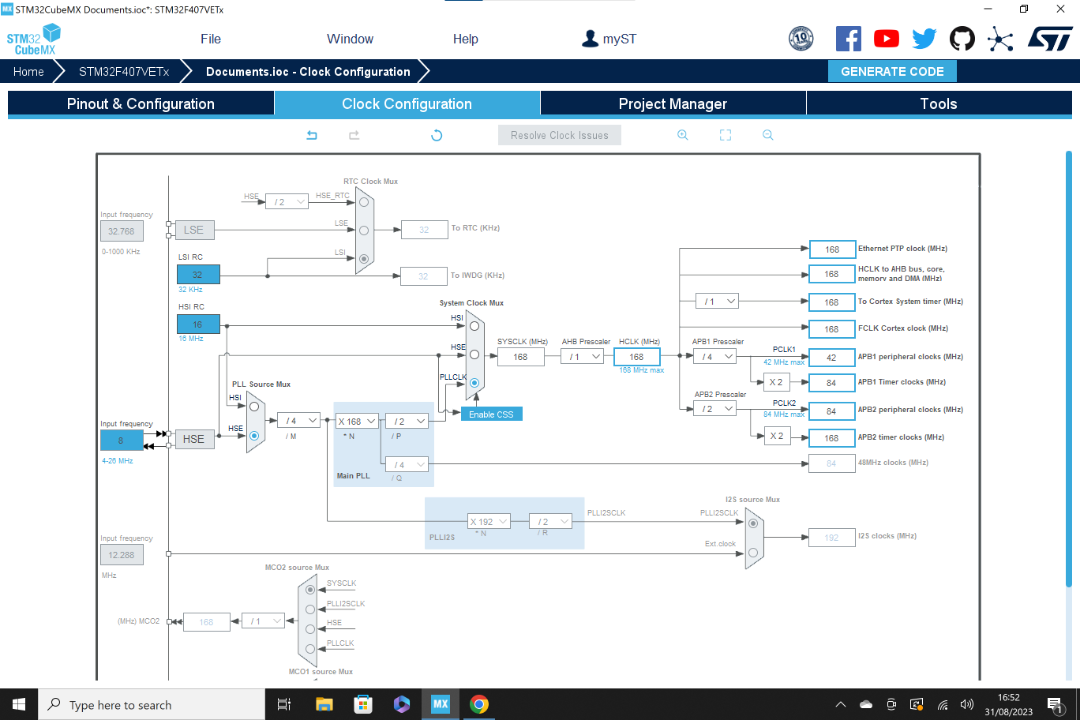1080x720 pixels.
Task: Click the HSE input frequency field
Action: click(x=121, y=440)
